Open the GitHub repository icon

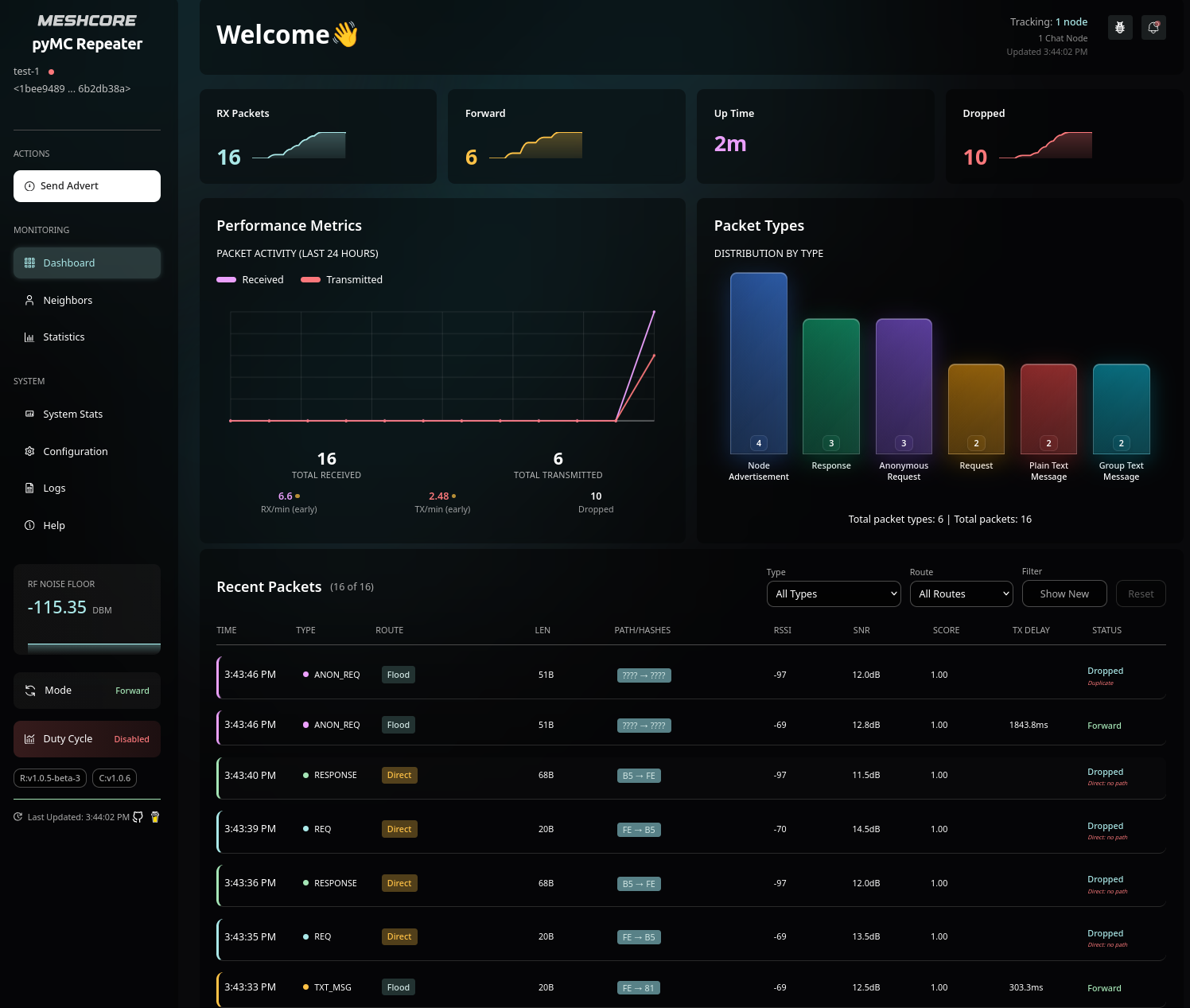pos(138,816)
